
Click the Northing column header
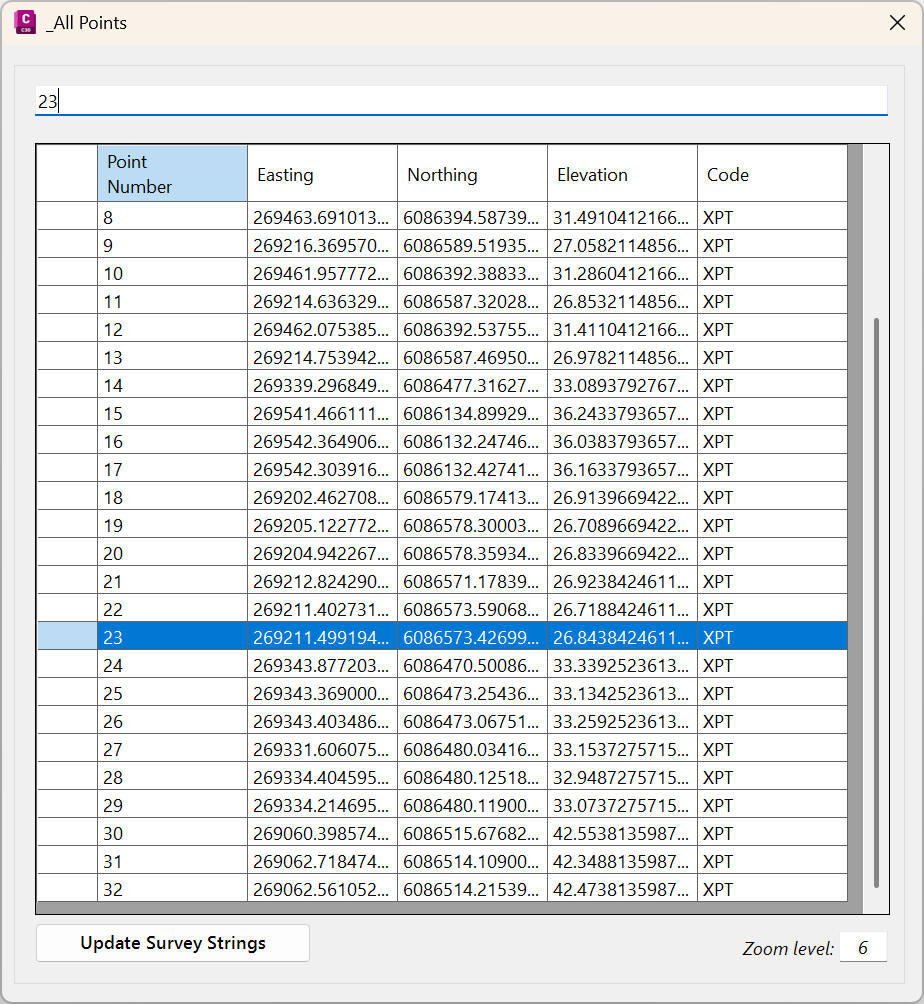tap(472, 174)
